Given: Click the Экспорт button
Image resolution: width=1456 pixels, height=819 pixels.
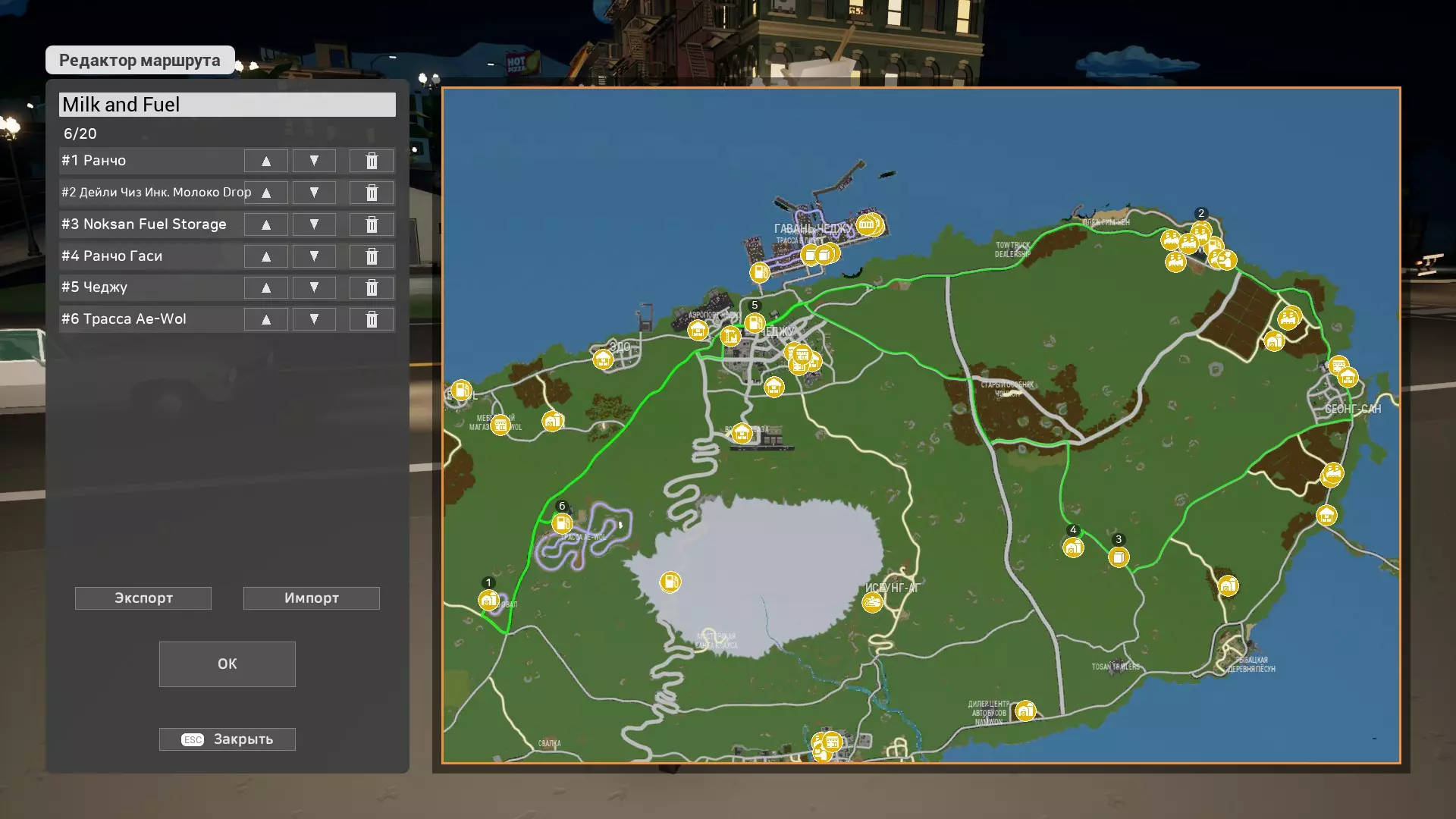Looking at the screenshot, I should click(143, 598).
